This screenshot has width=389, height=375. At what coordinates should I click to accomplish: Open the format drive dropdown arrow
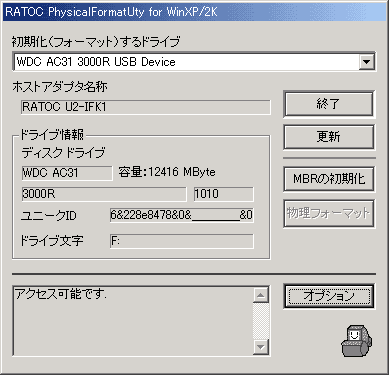point(366,62)
